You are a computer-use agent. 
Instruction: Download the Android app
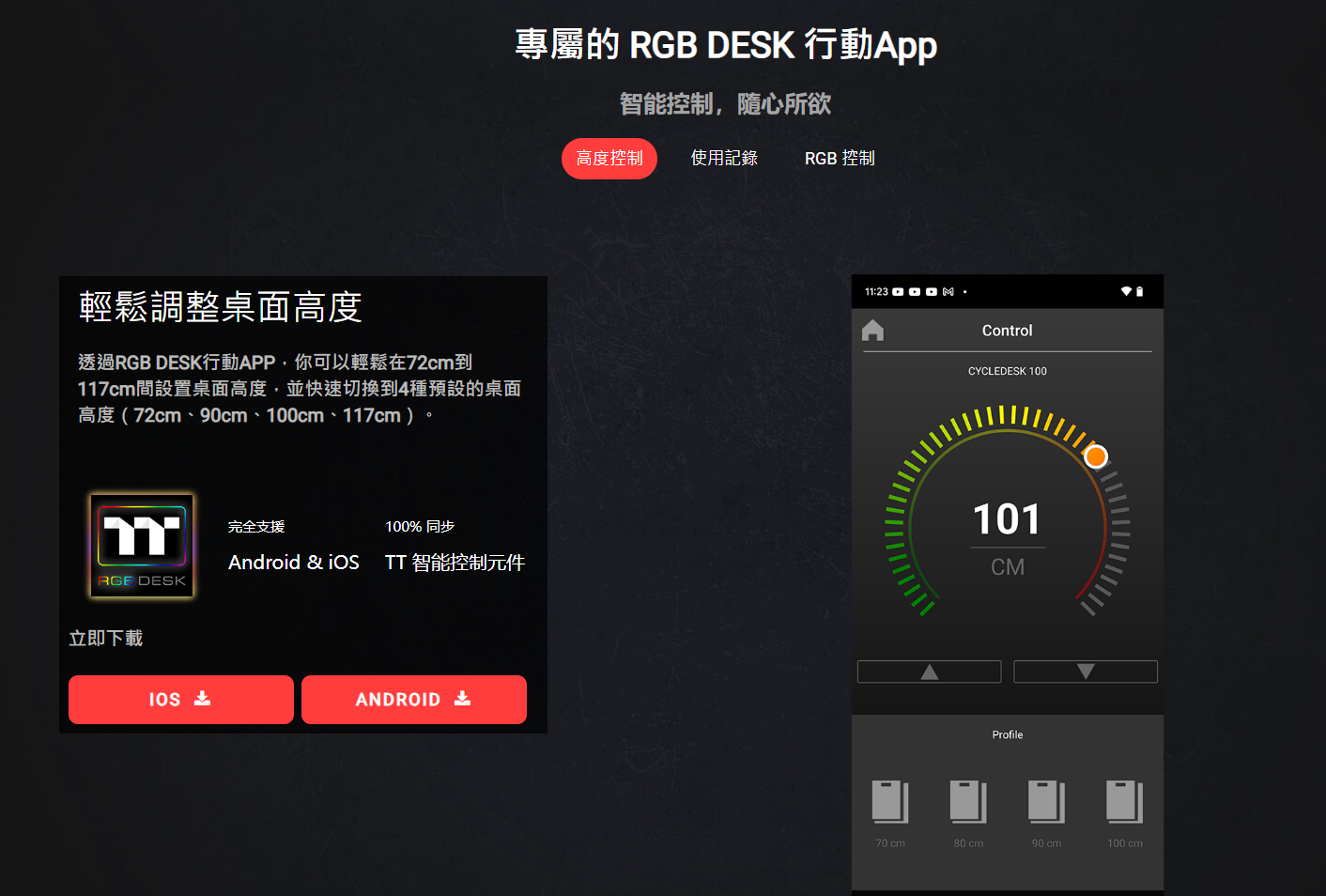click(414, 700)
